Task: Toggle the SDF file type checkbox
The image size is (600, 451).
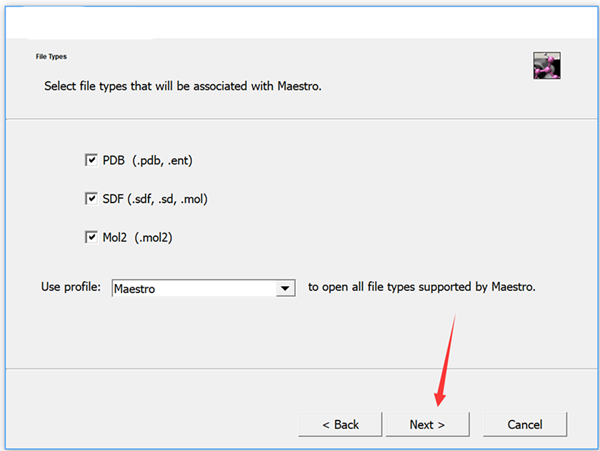Action: pos(91,199)
